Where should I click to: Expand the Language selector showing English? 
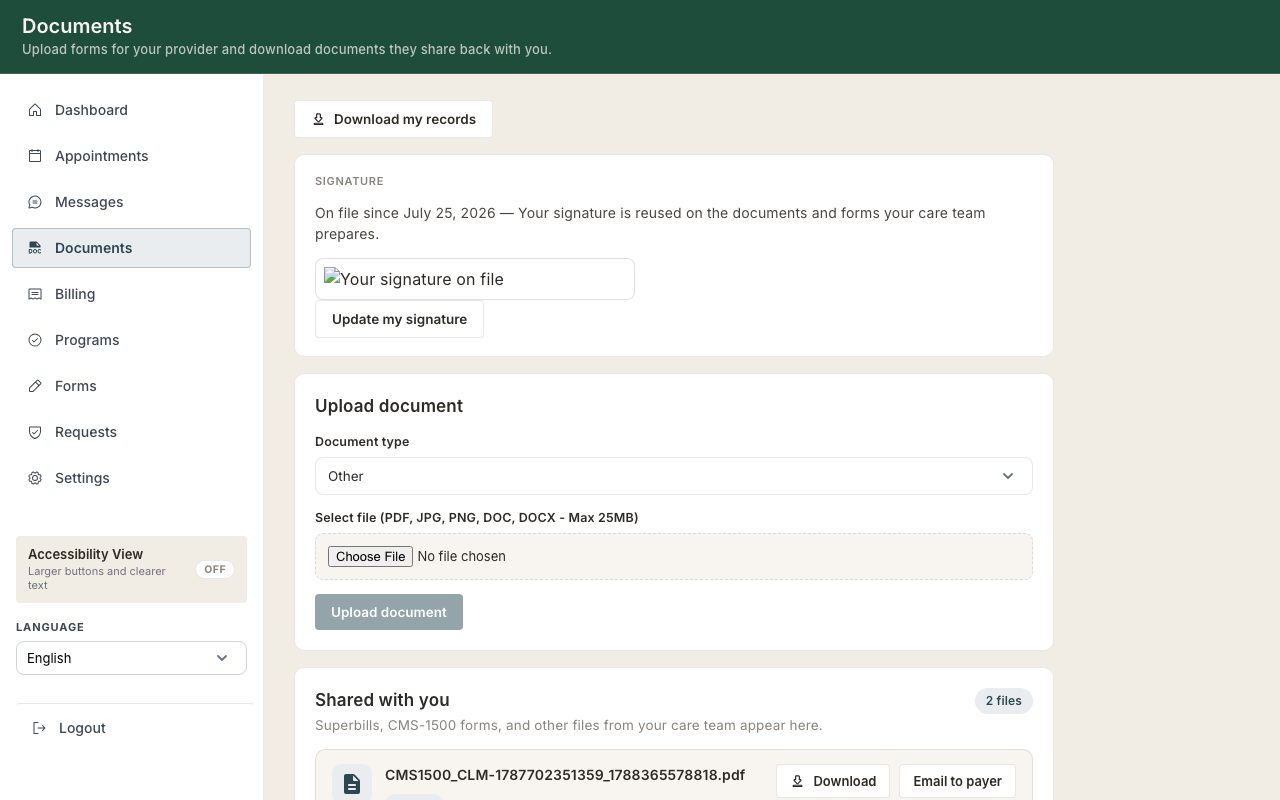coord(131,658)
